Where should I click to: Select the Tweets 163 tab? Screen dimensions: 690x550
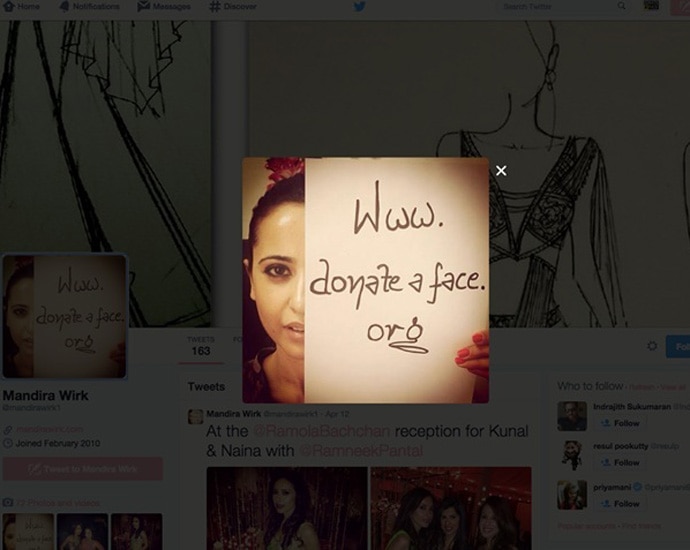[201, 346]
